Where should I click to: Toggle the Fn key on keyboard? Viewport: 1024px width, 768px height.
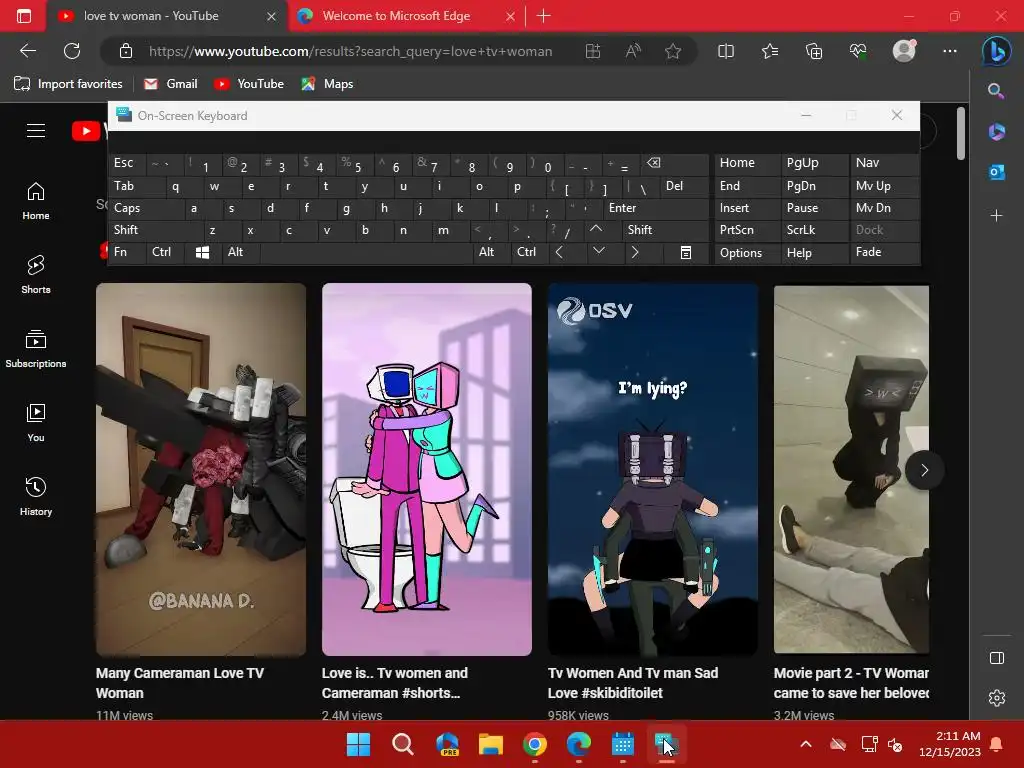coord(127,252)
